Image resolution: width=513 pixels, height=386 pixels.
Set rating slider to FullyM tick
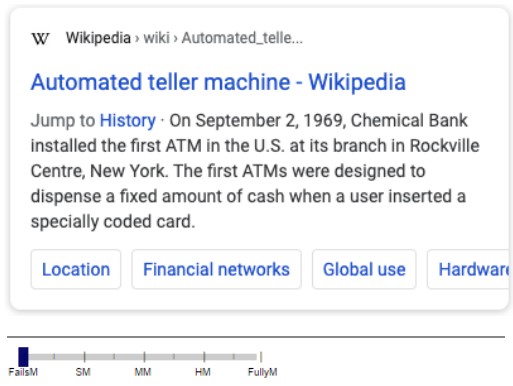[x=261, y=357]
